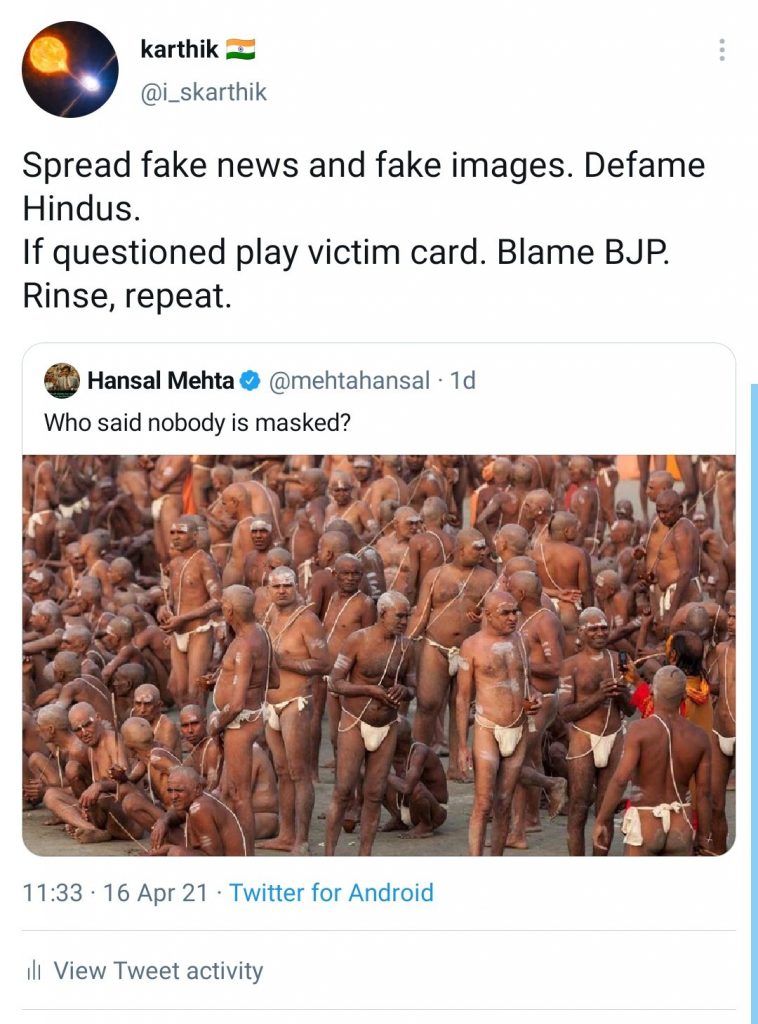This screenshot has height=1024, width=758.
Task: Open the three-dot more options menu
Action: click(x=722, y=50)
